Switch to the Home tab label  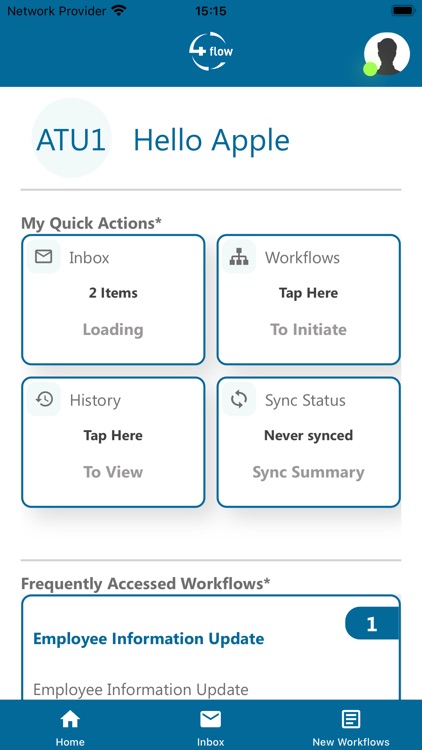70,742
